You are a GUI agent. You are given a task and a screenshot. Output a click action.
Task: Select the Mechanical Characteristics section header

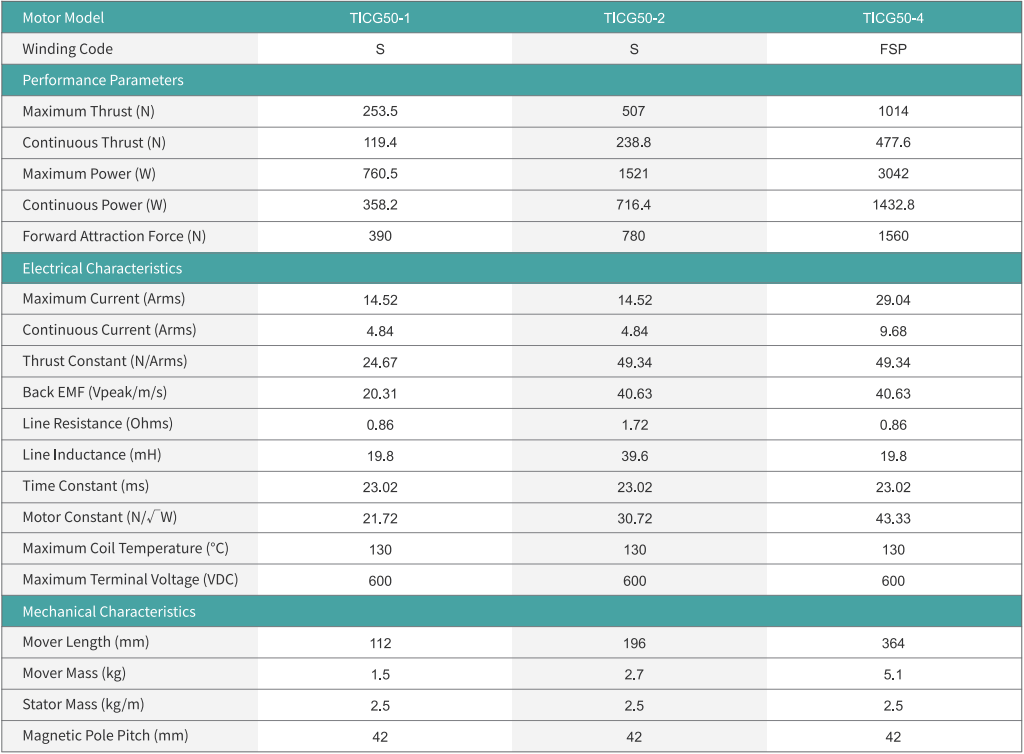(108, 611)
